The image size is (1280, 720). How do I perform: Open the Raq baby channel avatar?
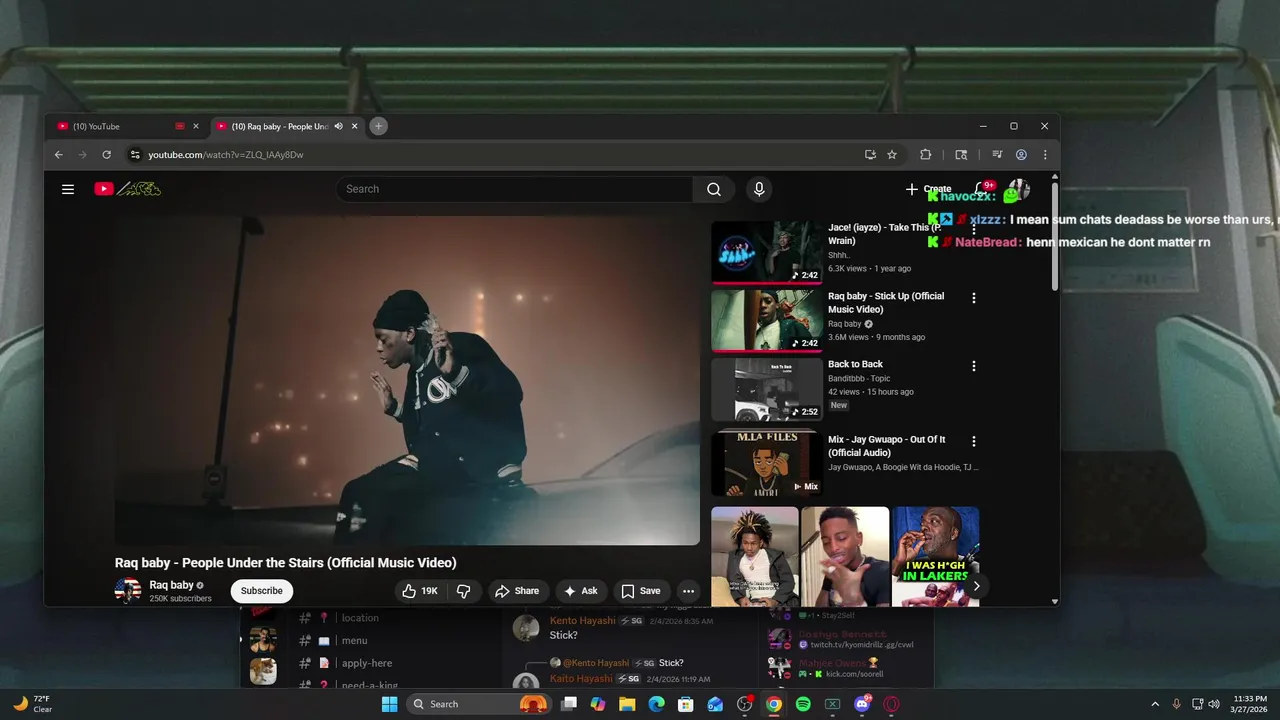click(x=128, y=591)
